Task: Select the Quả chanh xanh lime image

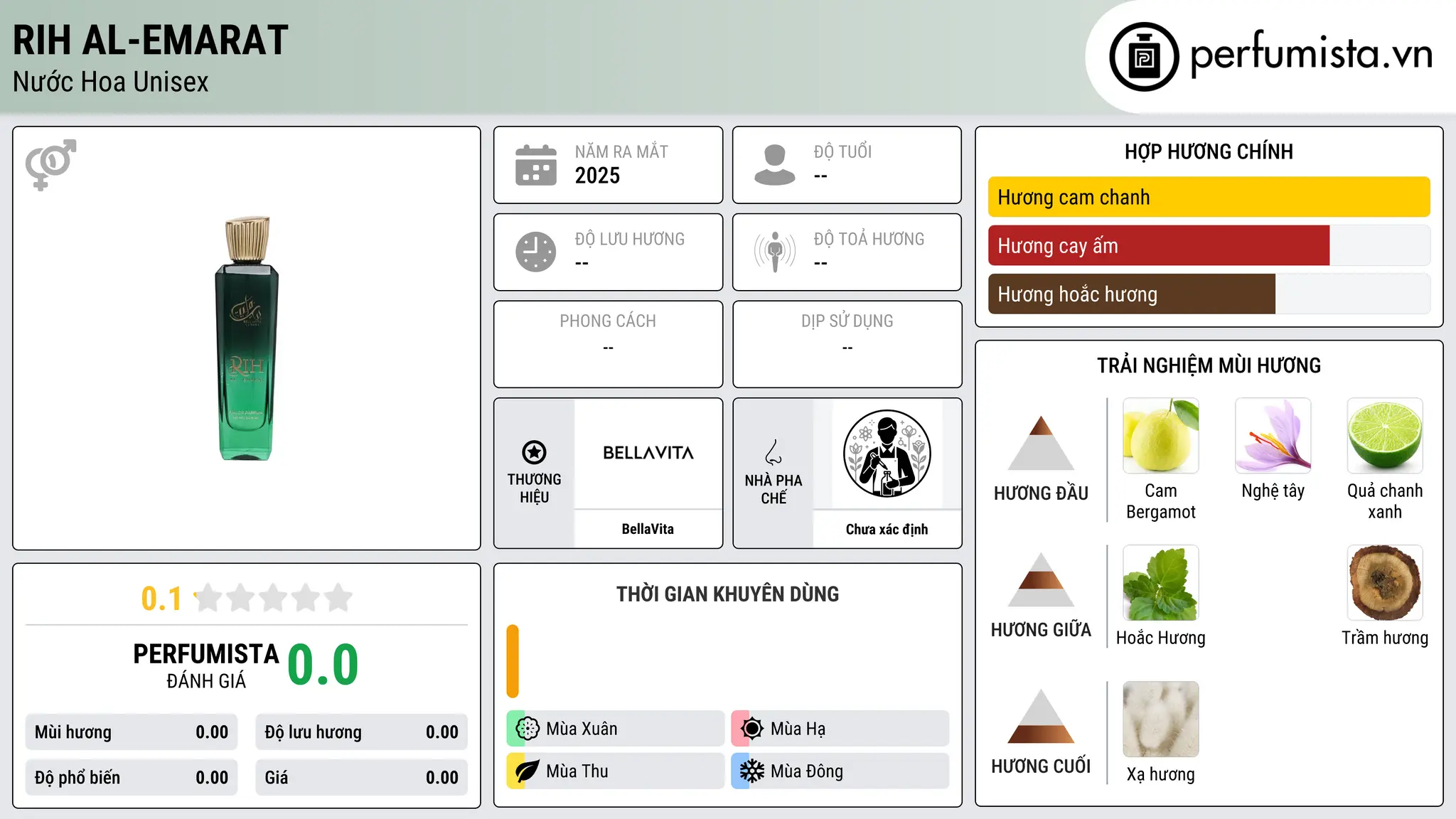Action: click(x=1385, y=436)
